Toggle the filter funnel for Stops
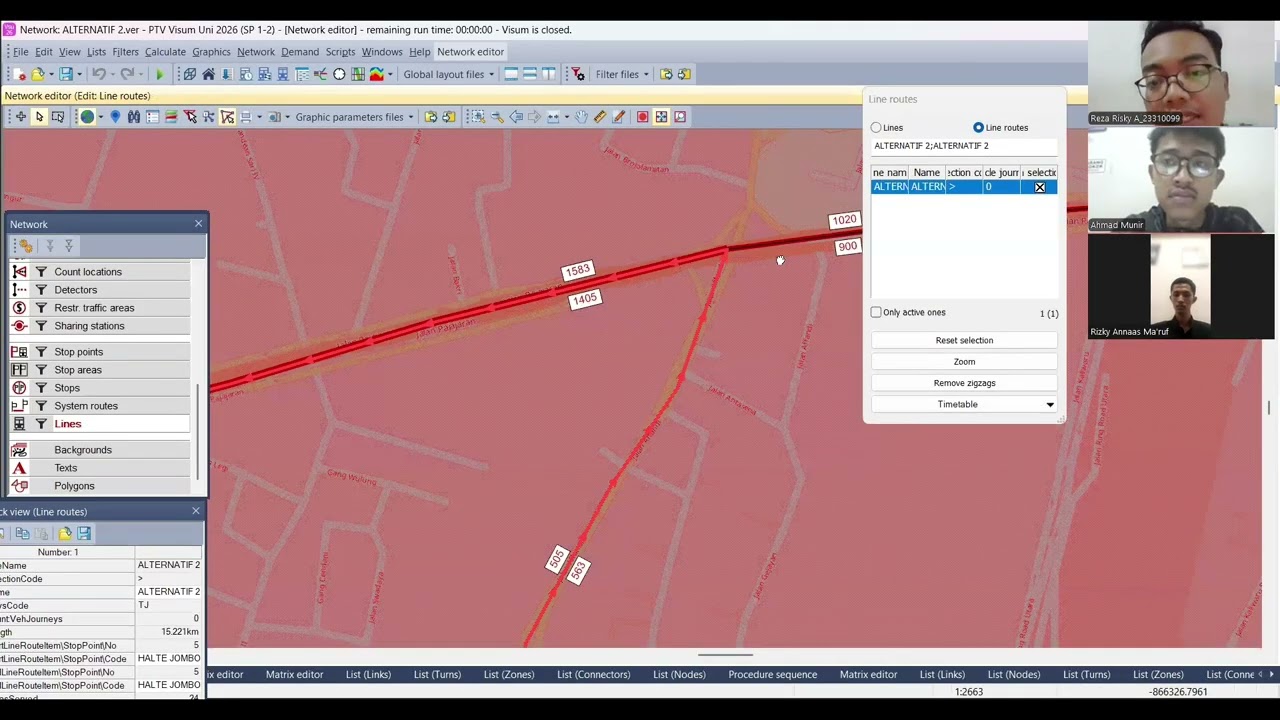Image resolution: width=1280 pixels, height=720 pixels. [x=41, y=388]
